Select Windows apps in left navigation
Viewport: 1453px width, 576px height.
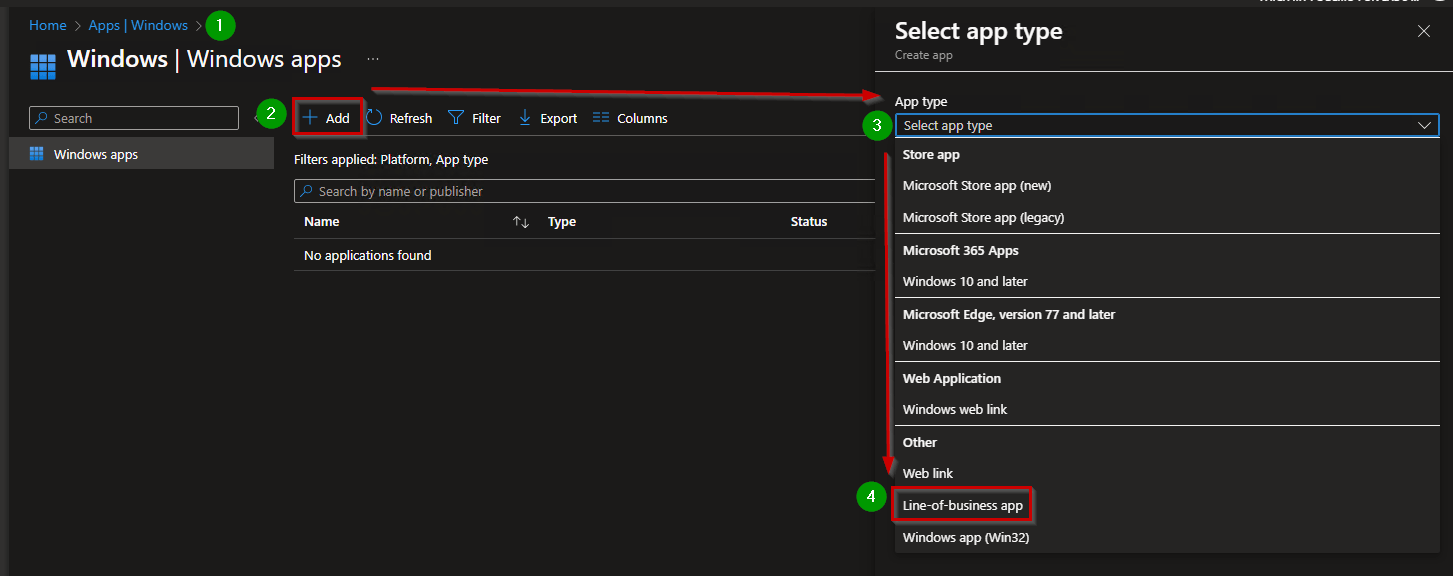pyautogui.click(x=141, y=154)
